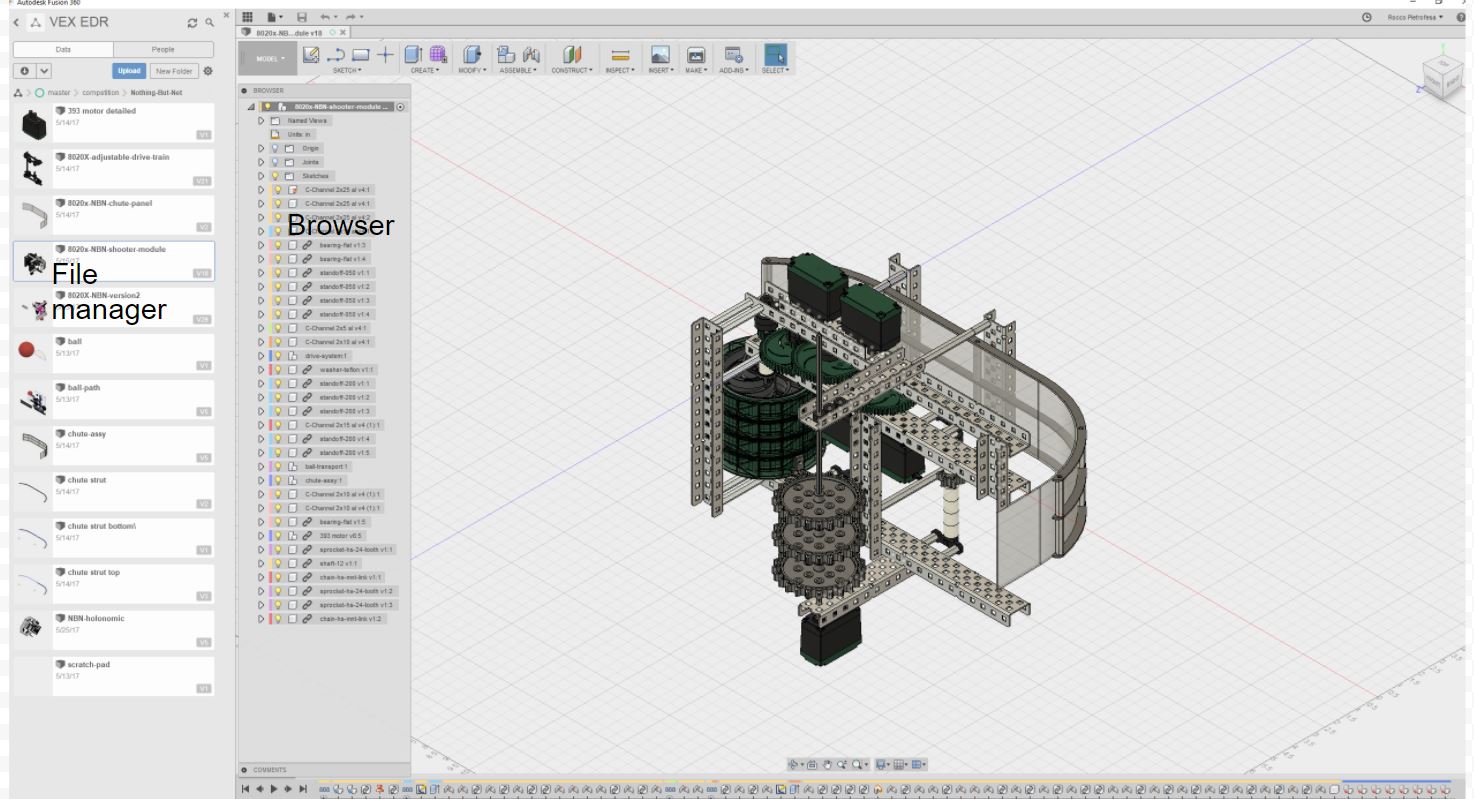
Task: Click the blue Upload button
Action: (x=129, y=71)
